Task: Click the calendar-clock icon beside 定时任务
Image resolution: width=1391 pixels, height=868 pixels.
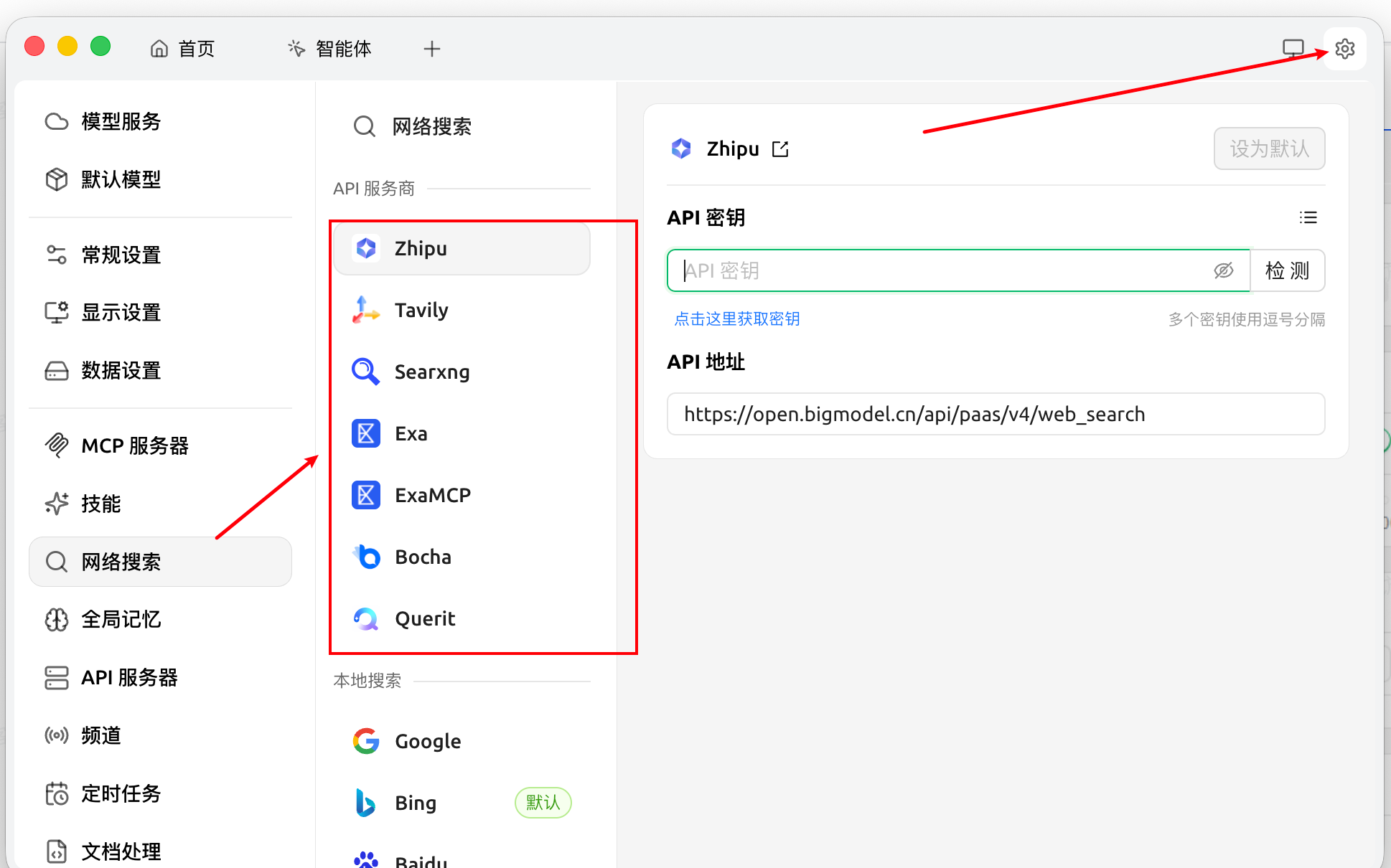Action: (57, 793)
